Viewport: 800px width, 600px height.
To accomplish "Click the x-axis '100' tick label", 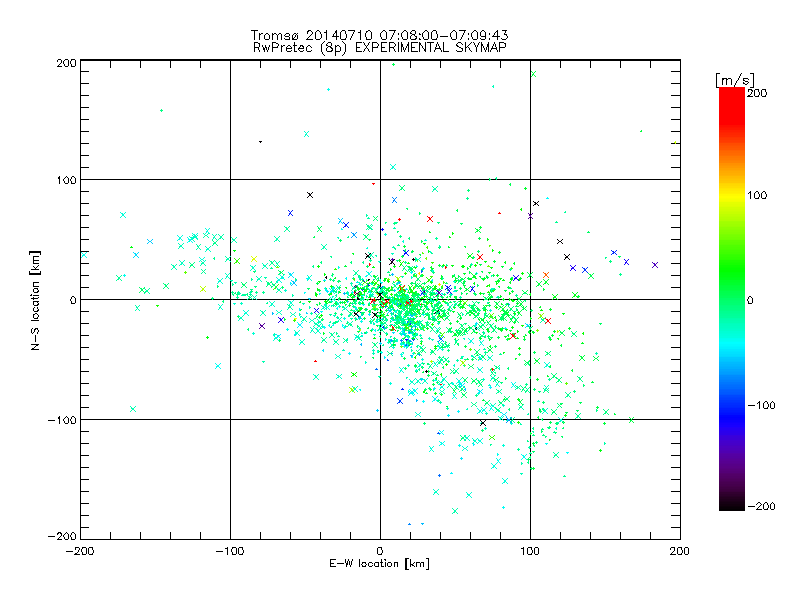I will 530,551.
